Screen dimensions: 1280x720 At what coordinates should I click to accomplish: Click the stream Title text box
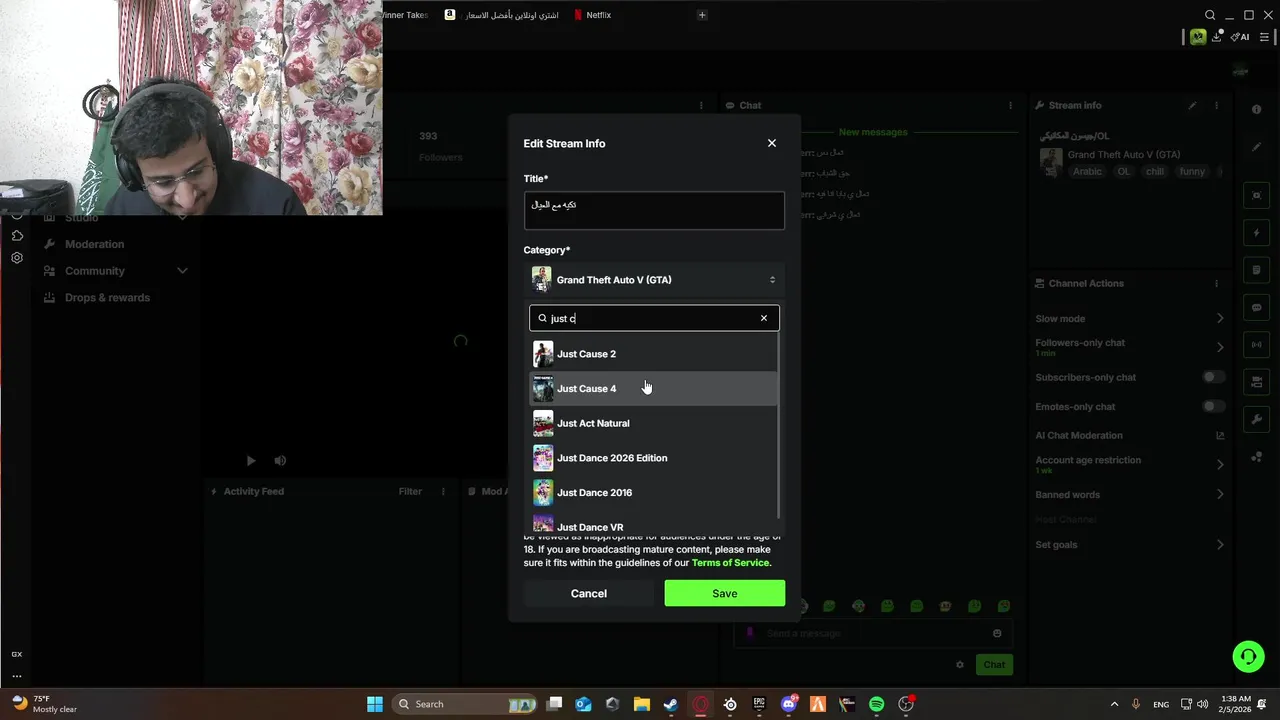pyautogui.click(x=654, y=211)
